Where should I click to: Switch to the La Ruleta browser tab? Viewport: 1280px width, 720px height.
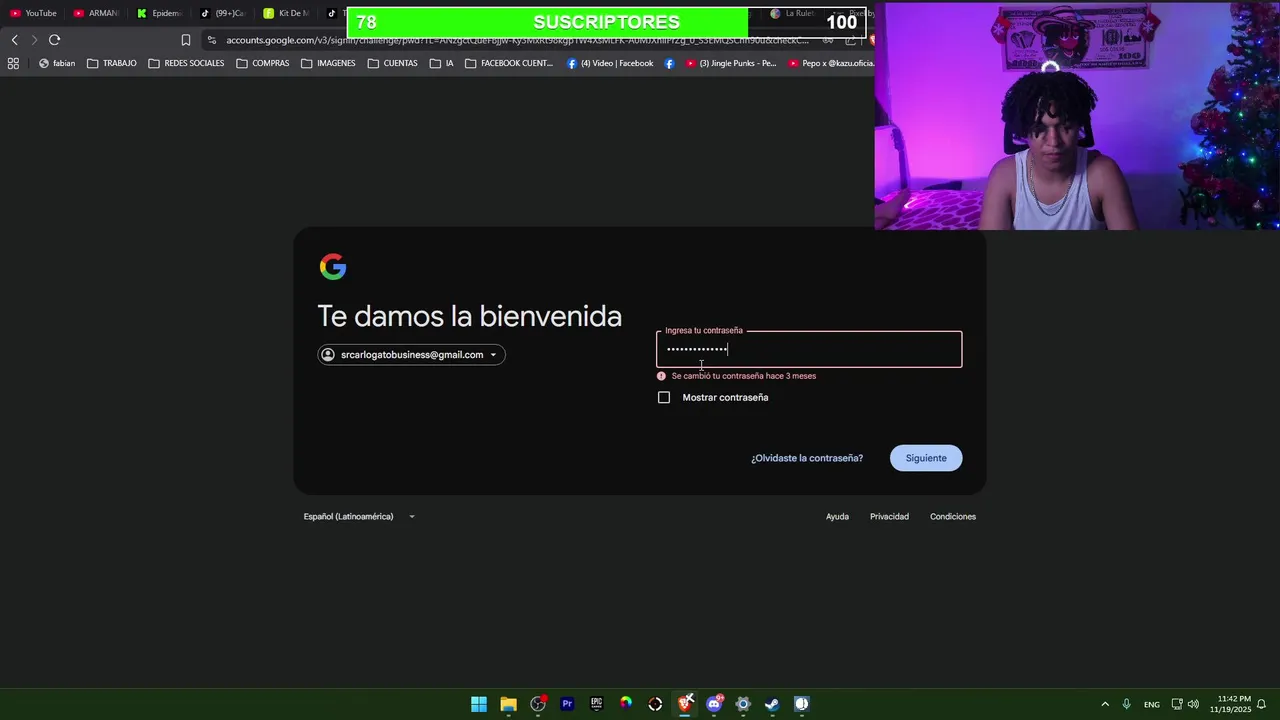(x=795, y=13)
